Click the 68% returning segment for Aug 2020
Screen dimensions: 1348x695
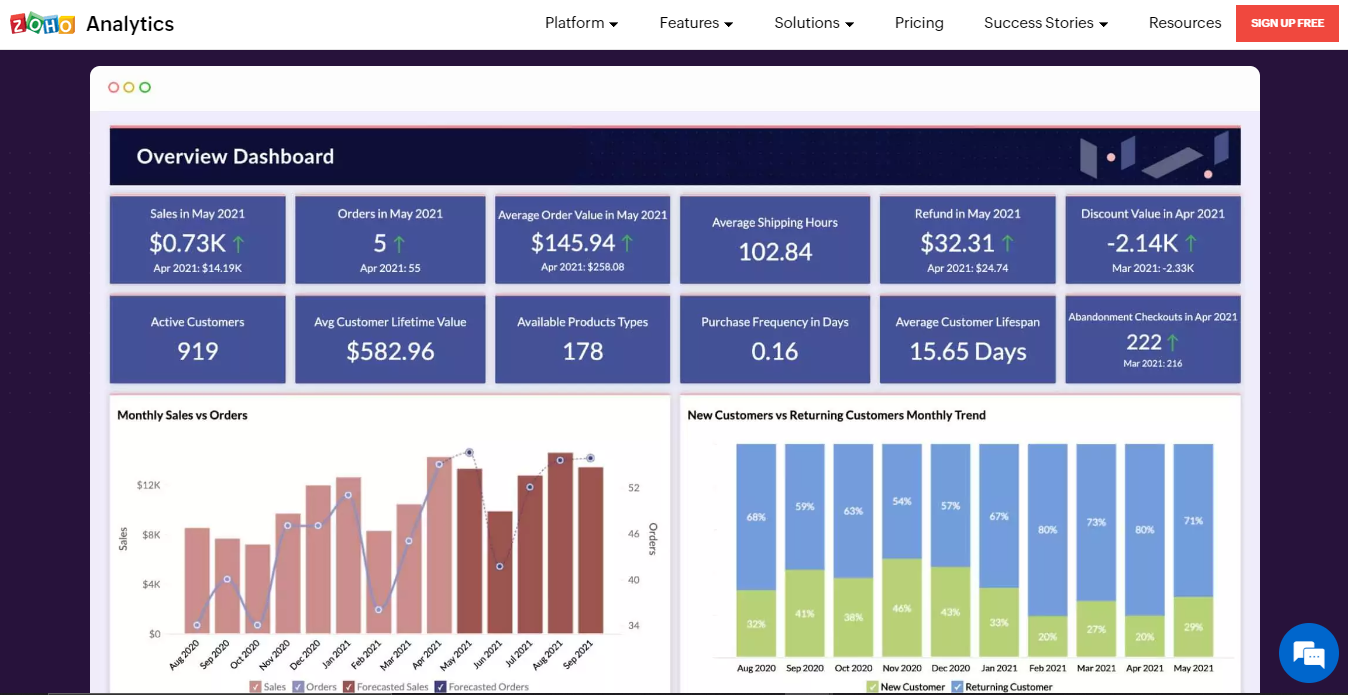(x=756, y=516)
